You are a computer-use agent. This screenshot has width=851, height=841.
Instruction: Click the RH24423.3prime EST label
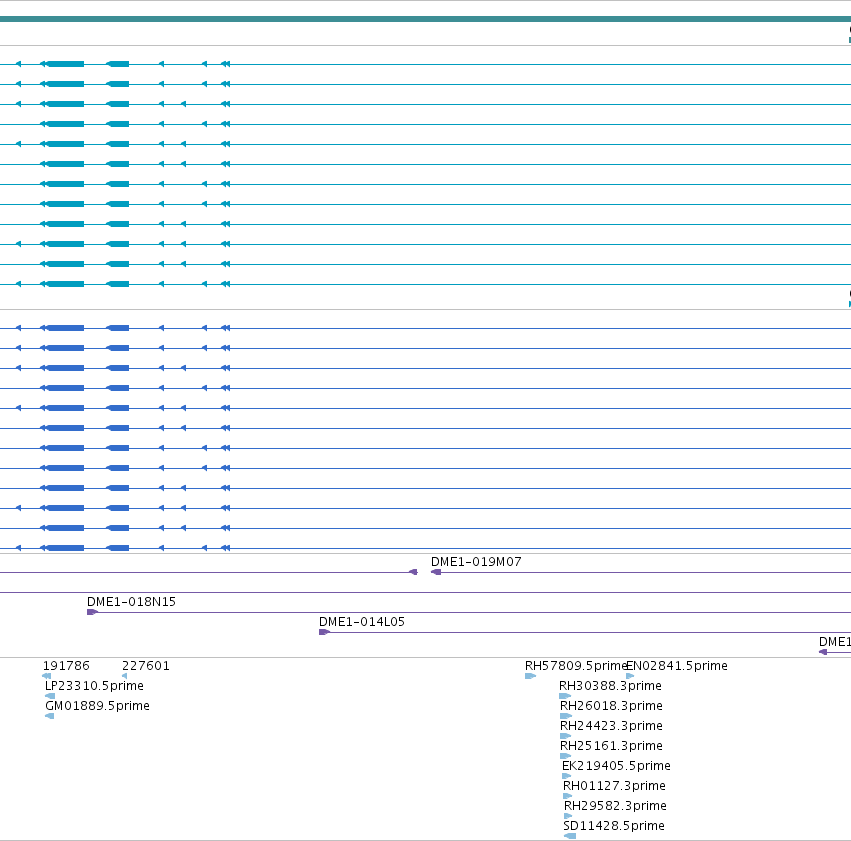coord(611,726)
